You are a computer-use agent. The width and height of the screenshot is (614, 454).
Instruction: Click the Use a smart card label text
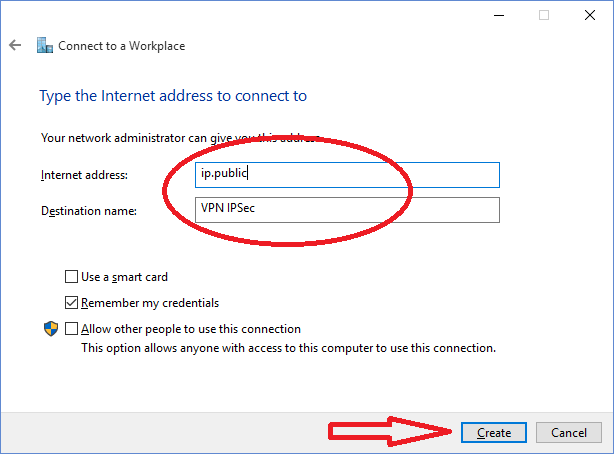pyautogui.click(x=124, y=277)
